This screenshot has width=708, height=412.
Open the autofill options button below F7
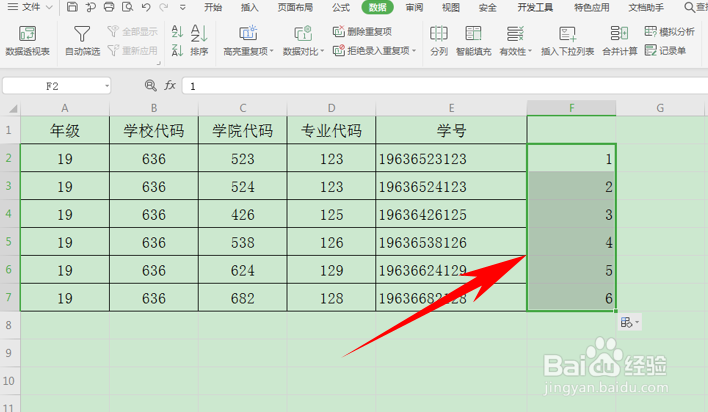[x=629, y=323]
